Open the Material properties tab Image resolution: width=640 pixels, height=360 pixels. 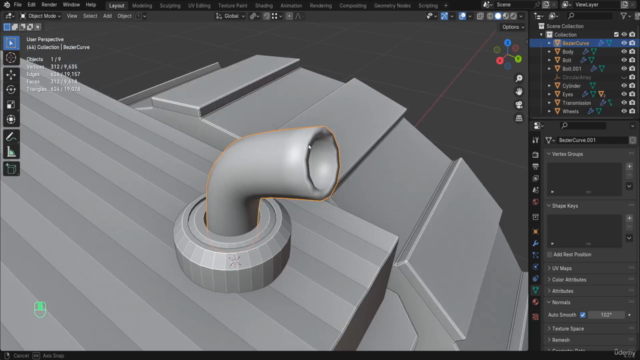coord(536,302)
